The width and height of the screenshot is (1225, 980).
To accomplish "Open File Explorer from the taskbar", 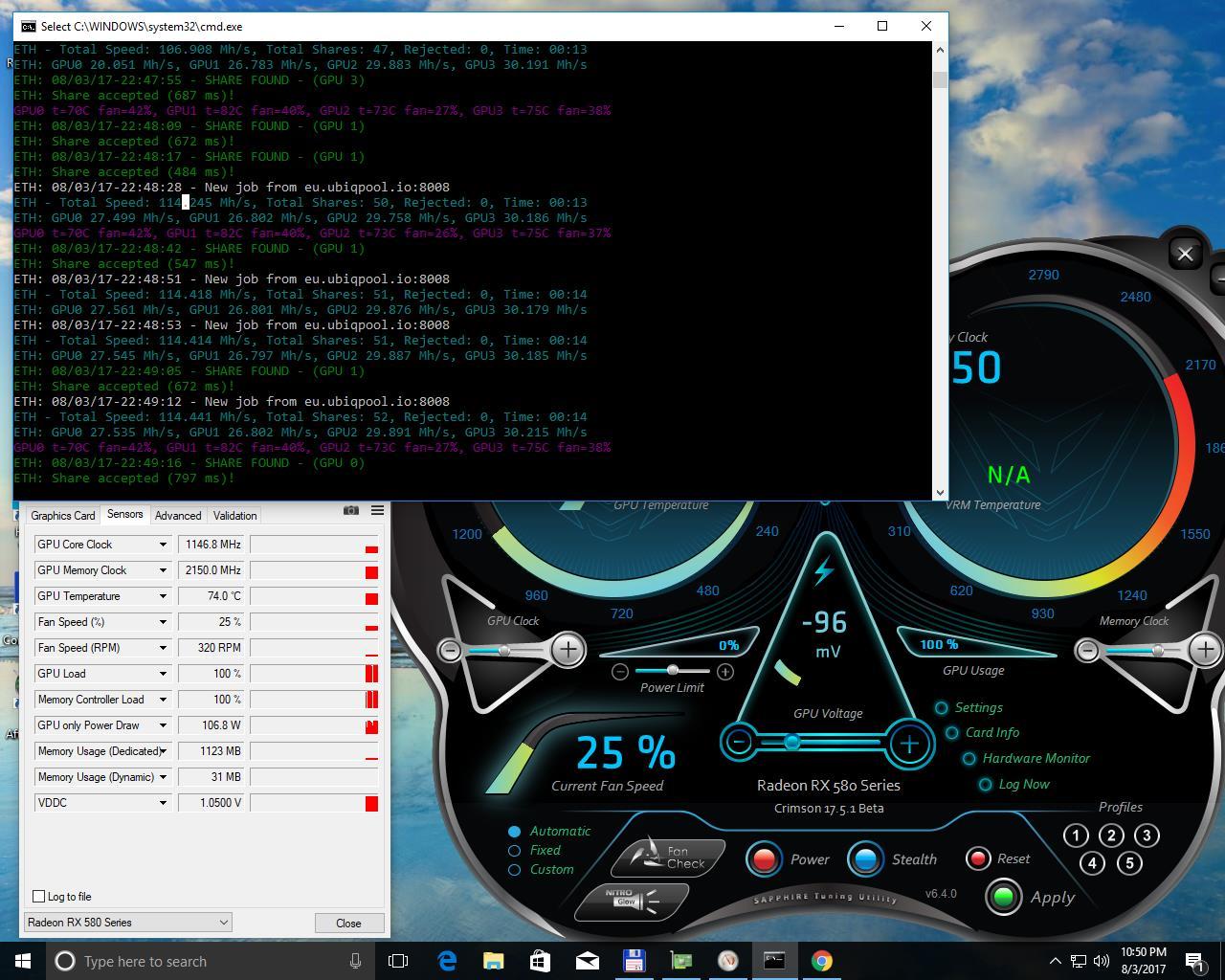I will click(x=493, y=961).
